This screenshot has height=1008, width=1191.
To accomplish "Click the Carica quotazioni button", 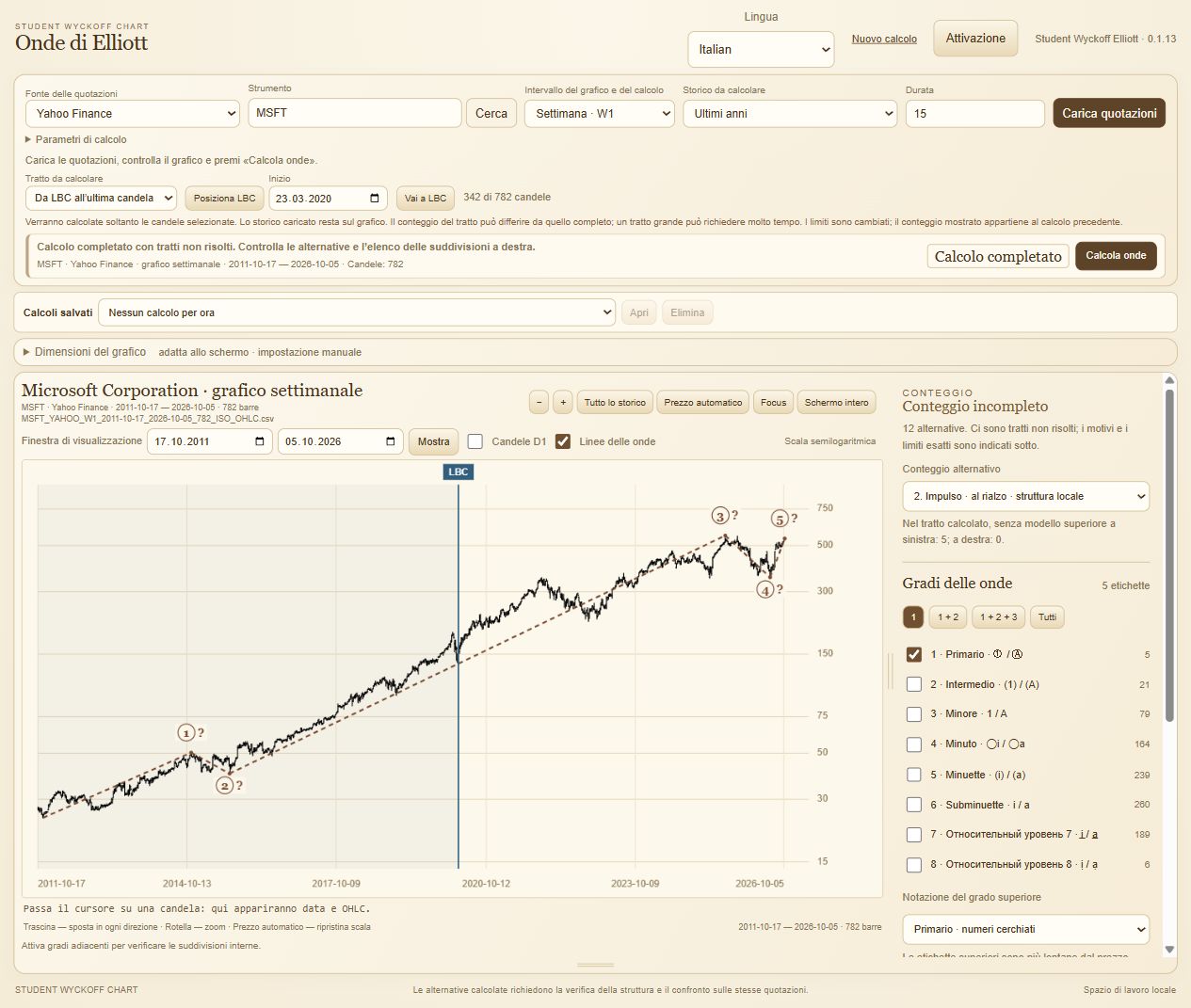I will 1109,113.
